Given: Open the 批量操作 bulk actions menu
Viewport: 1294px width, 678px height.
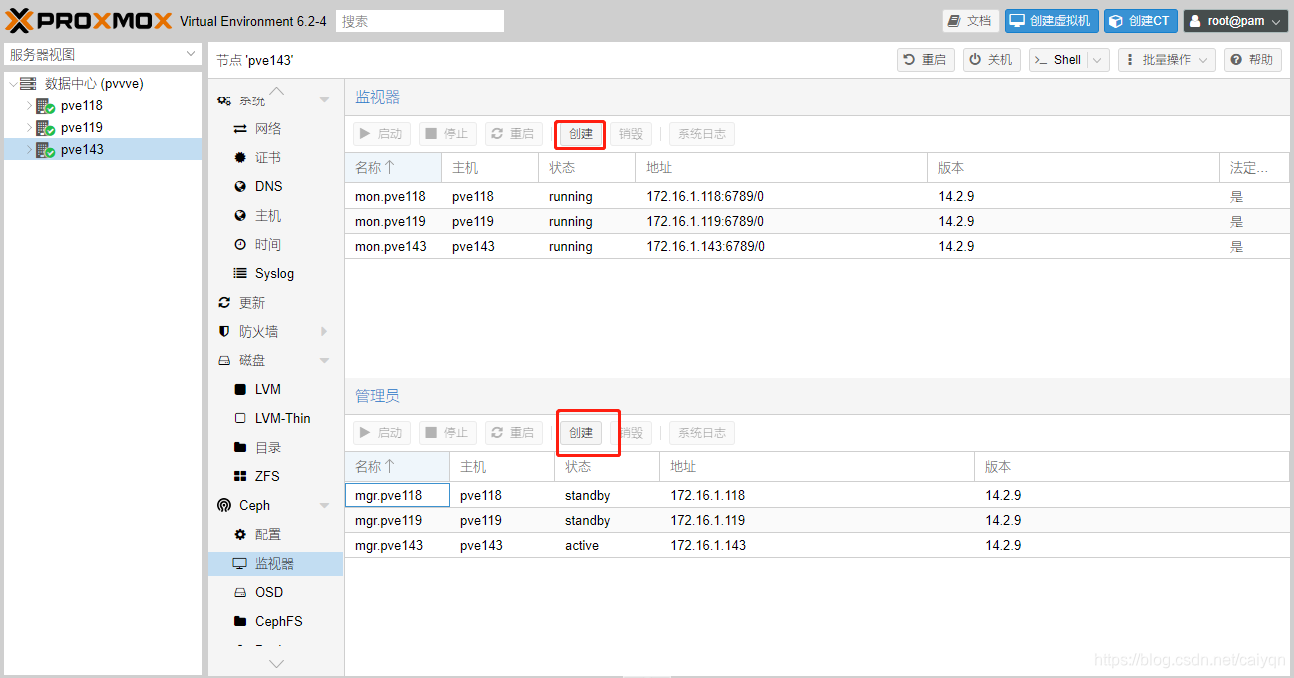Looking at the screenshot, I should (x=1167, y=60).
